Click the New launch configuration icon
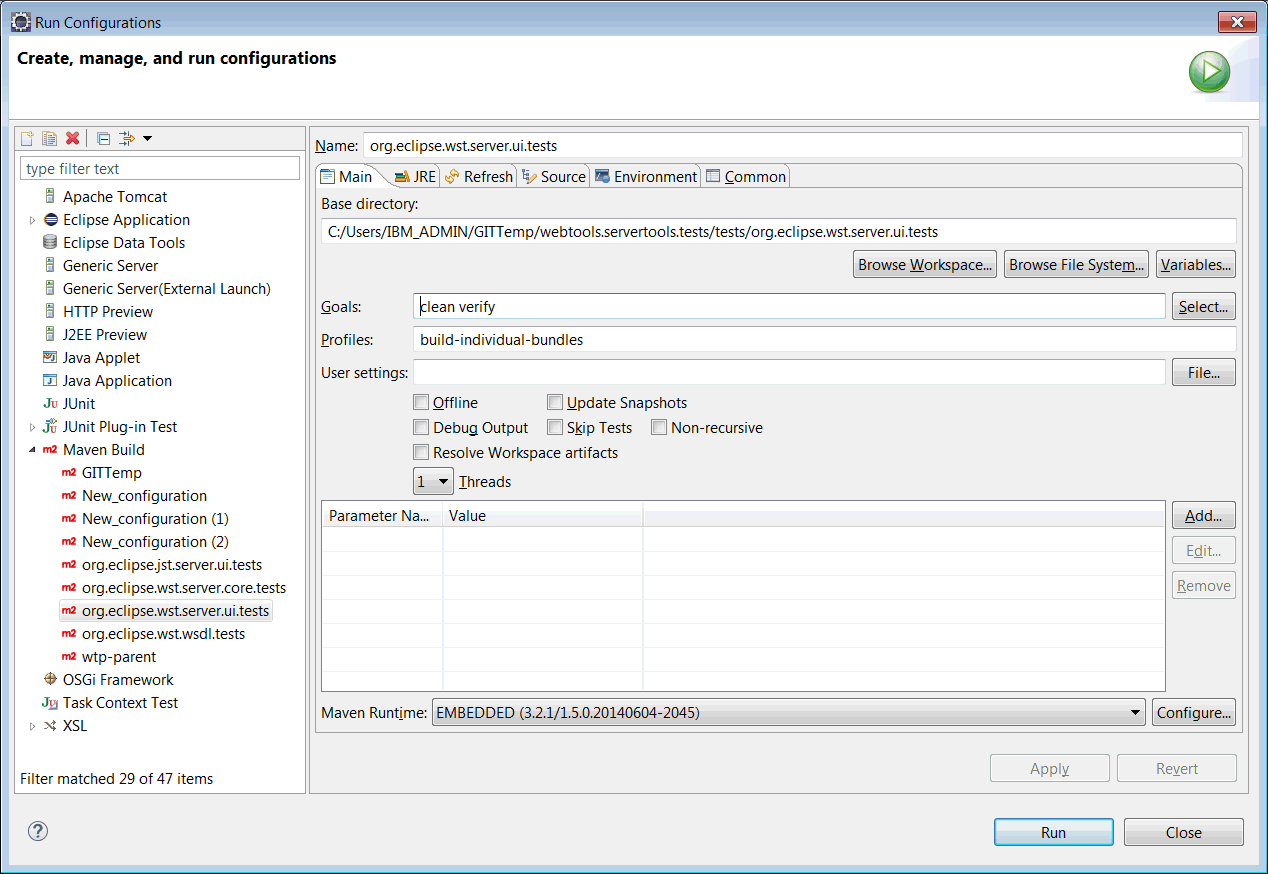 [28, 138]
